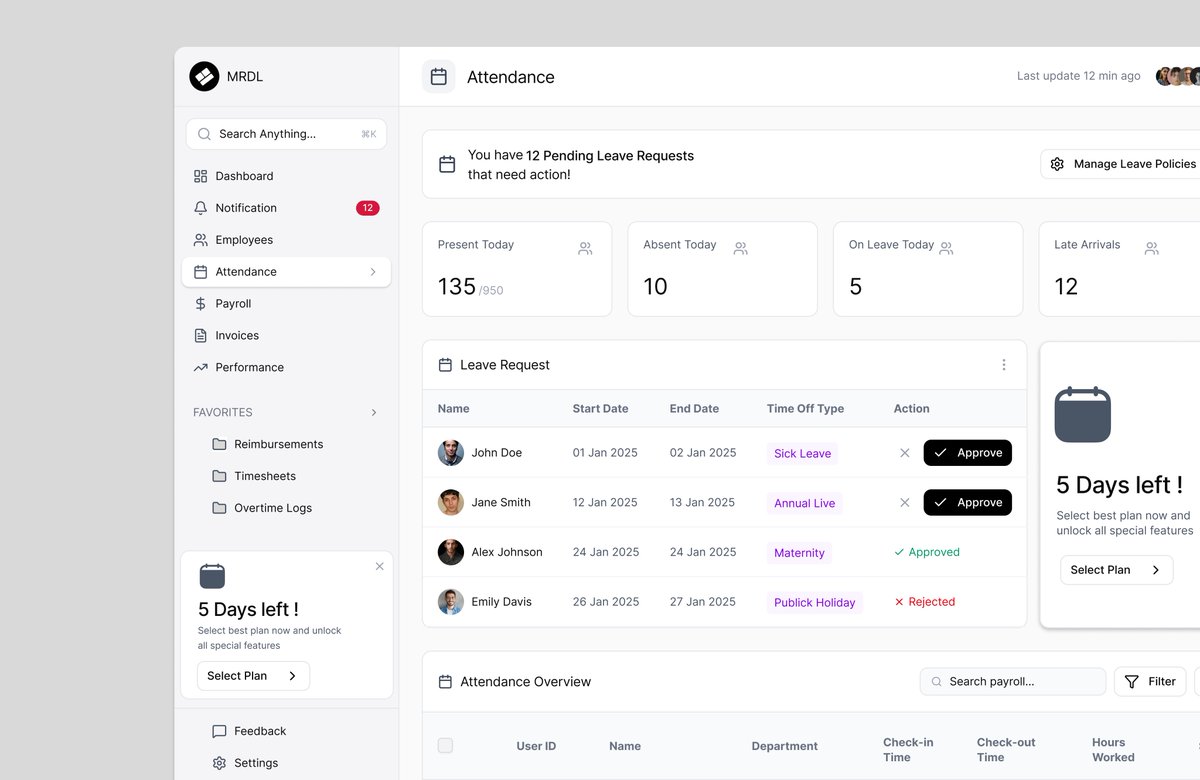
Task: Click the Performance trend icon
Action: pyautogui.click(x=200, y=368)
